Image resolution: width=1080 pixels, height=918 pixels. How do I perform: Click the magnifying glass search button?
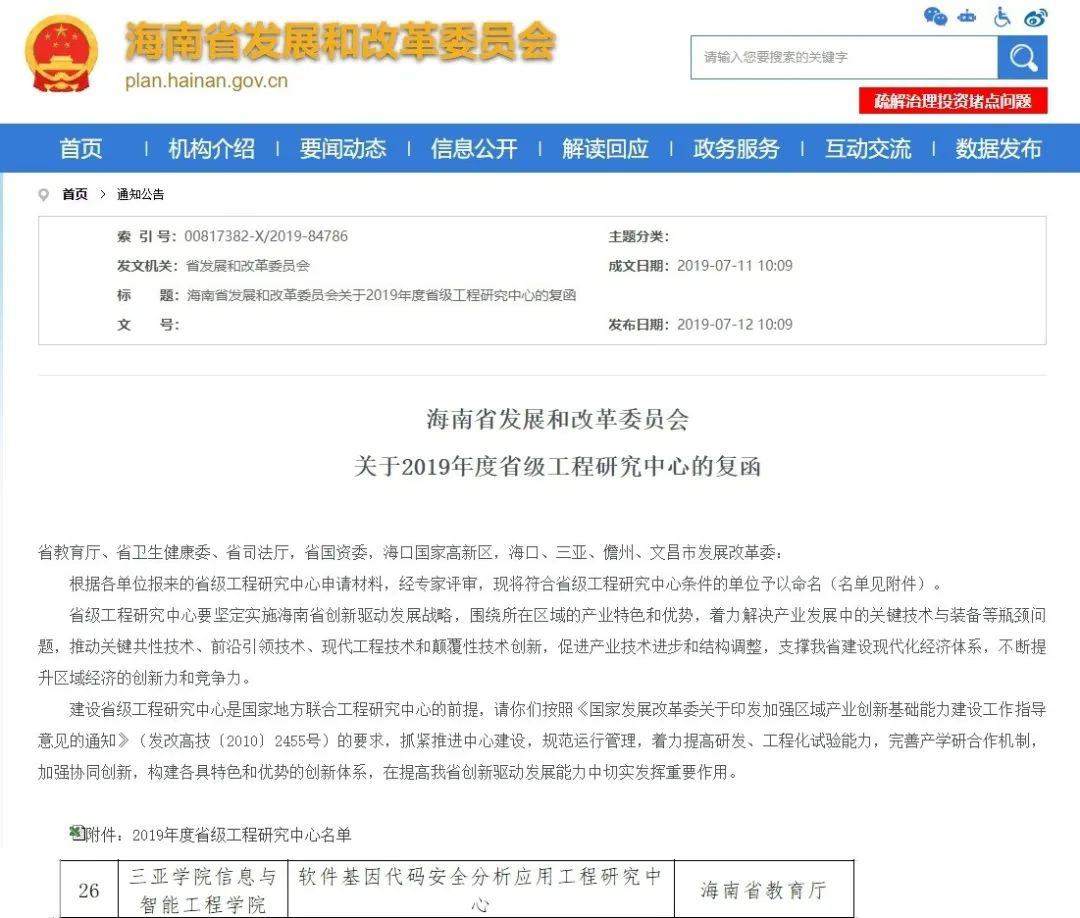tap(1022, 58)
